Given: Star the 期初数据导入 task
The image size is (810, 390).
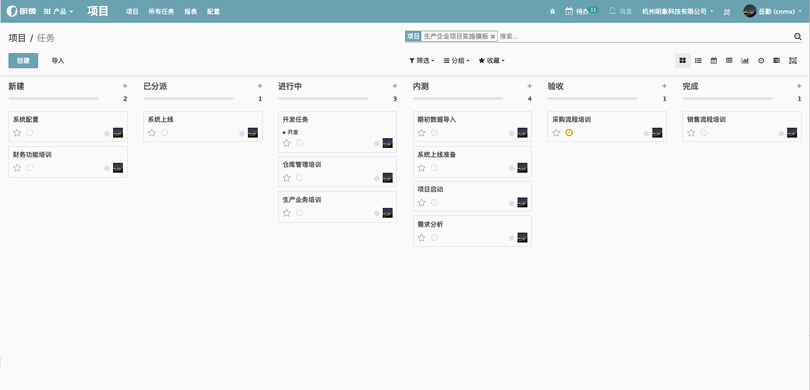Looking at the screenshot, I should point(422,133).
